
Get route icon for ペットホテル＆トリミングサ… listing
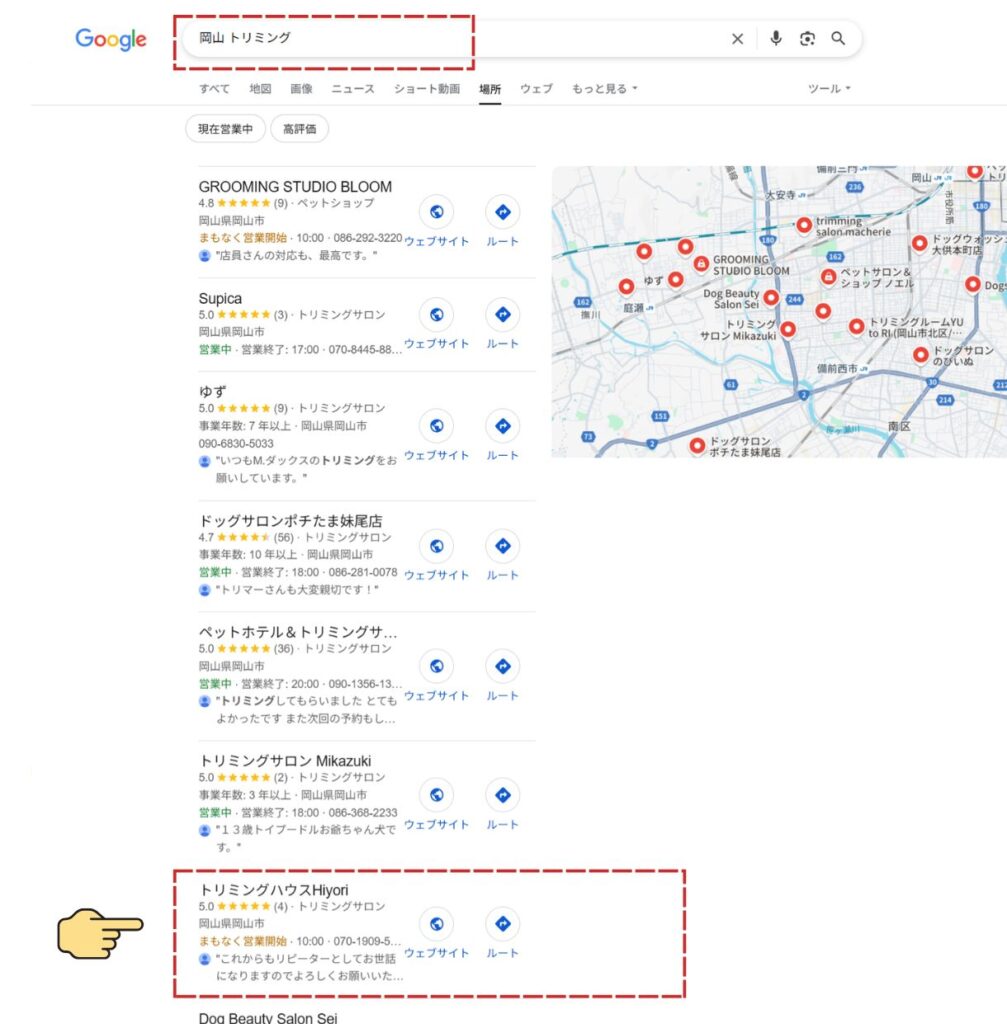[503, 666]
